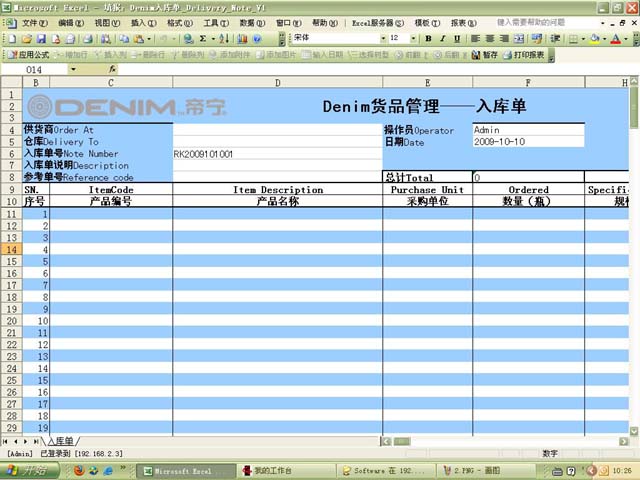Open the 格式 (Format) menu

180,22
